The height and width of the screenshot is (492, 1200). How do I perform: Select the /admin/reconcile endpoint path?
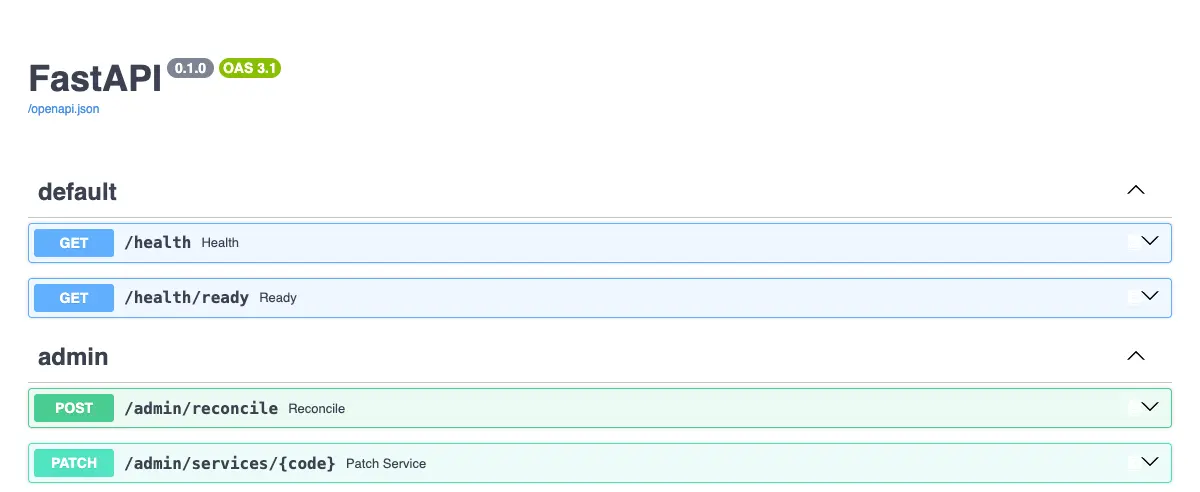[x=201, y=408]
